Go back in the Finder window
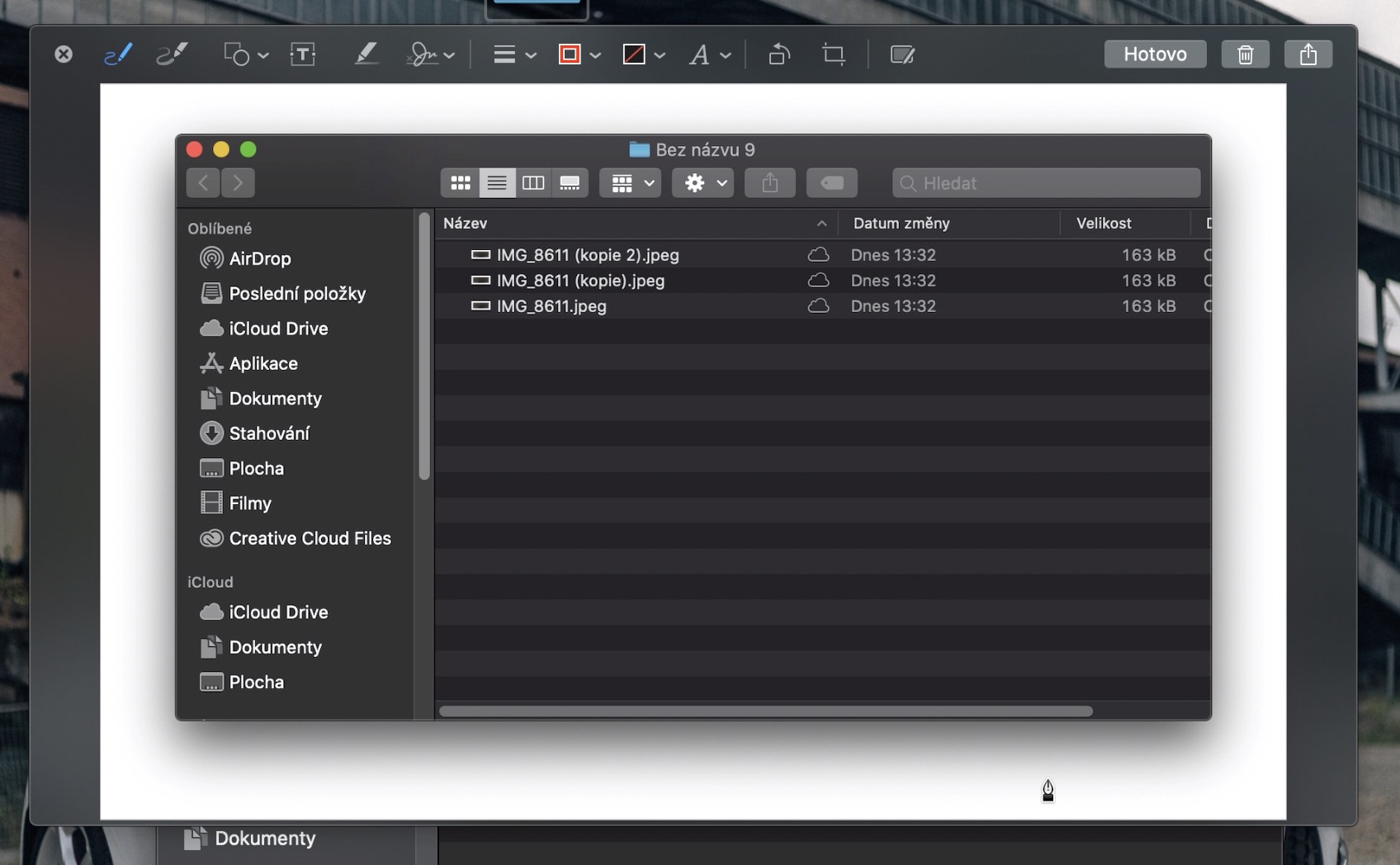Screen dimensions: 1400x865 [x=203, y=182]
